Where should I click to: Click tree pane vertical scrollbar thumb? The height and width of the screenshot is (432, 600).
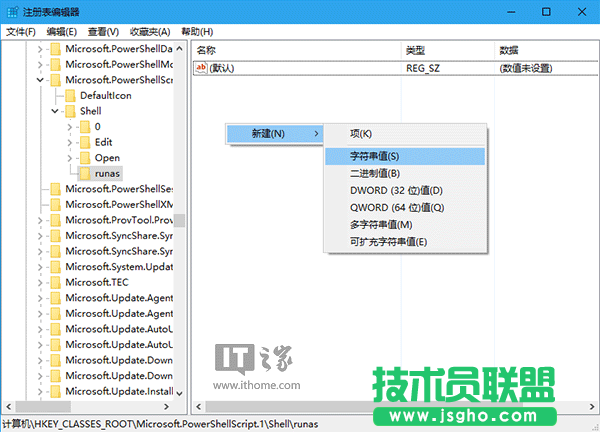tap(179, 220)
